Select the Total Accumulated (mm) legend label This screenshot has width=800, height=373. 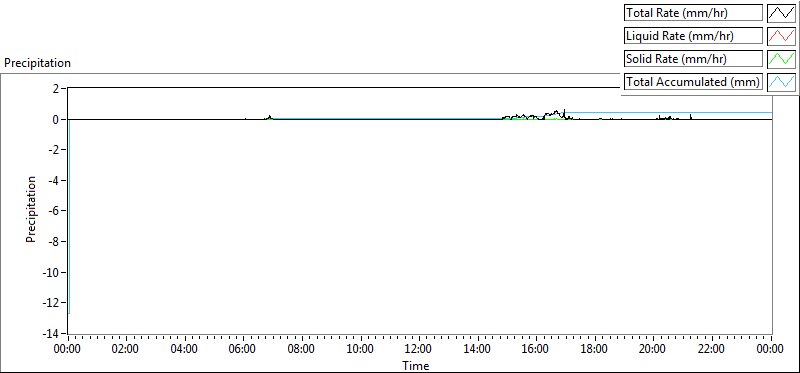point(693,82)
